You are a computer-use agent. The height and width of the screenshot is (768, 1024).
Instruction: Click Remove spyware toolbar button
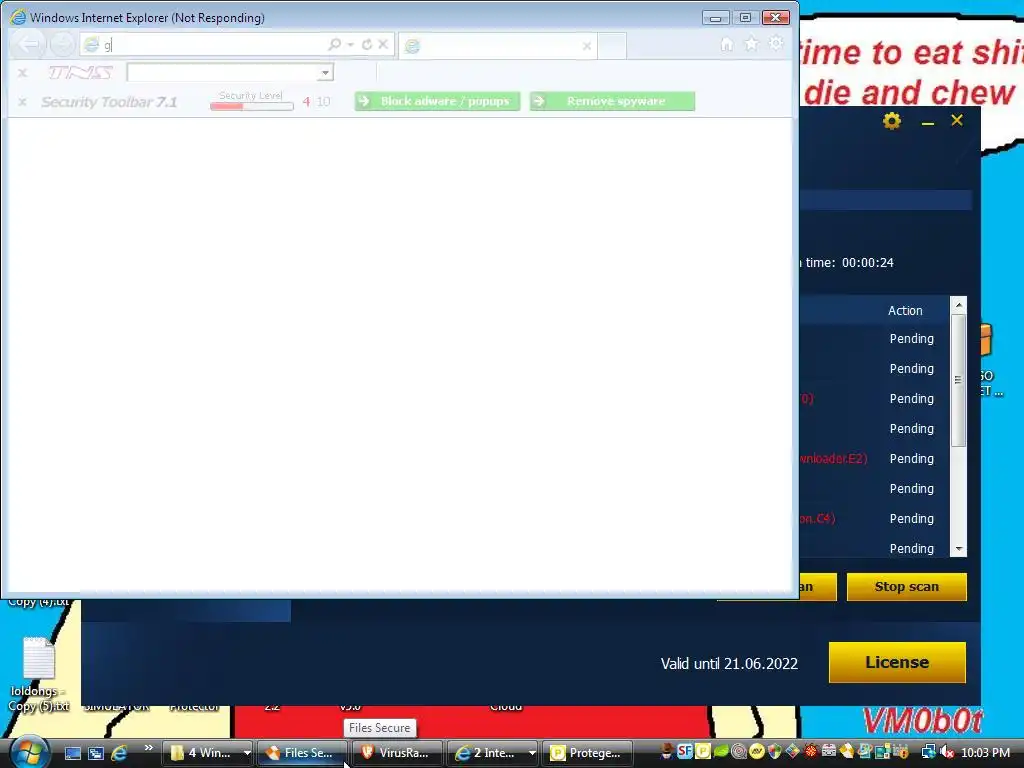(x=613, y=101)
